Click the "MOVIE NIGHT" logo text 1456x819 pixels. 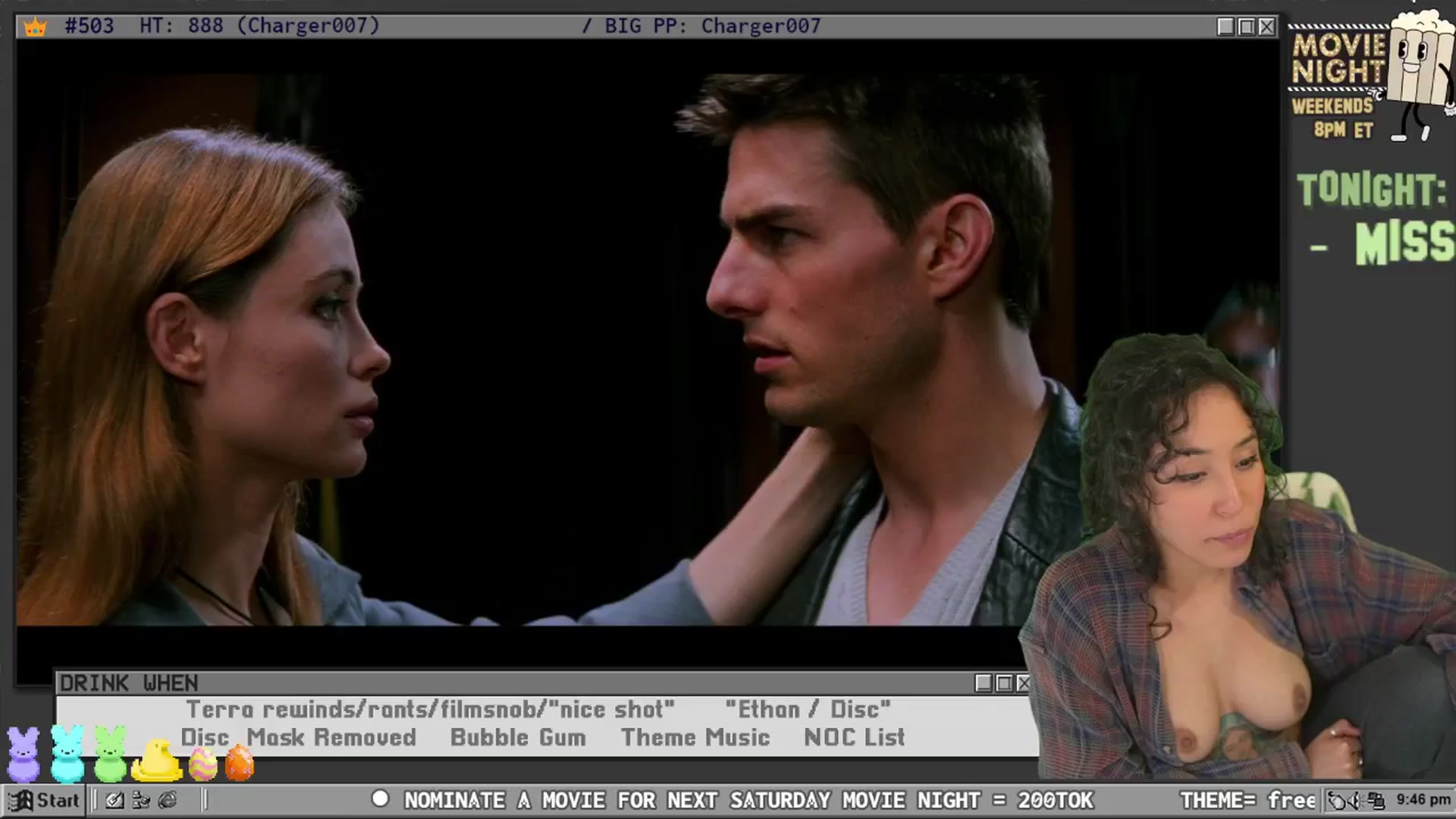(x=1338, y=58)
